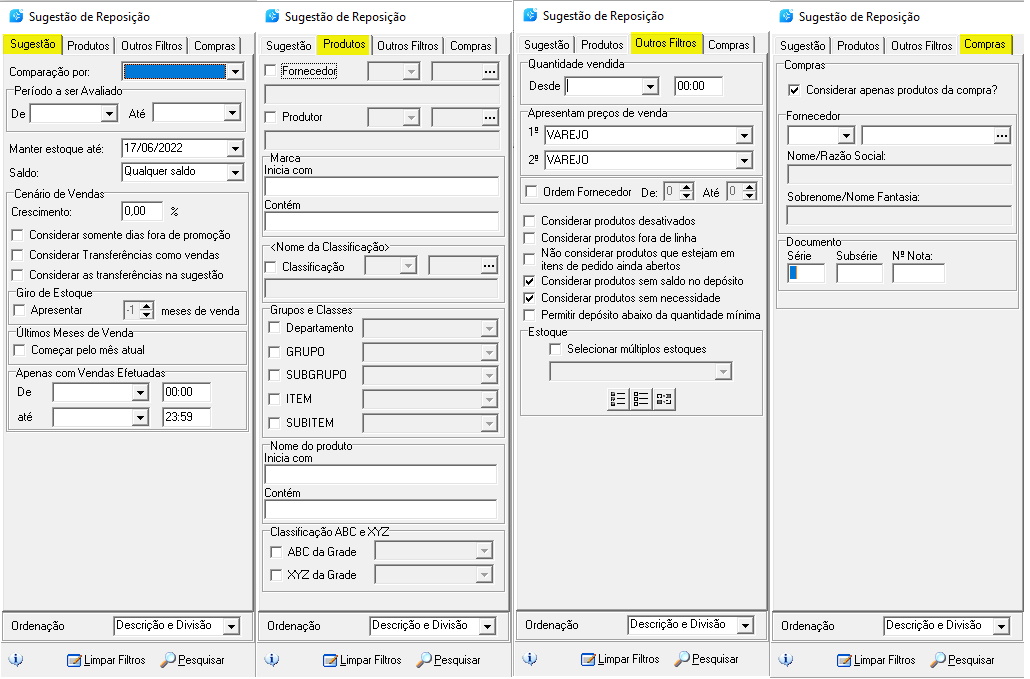This screenshot has height=679, width=1030.
Task: Open the 'Manter estoque até' date dropdown
Action: (x=235, y=148)
